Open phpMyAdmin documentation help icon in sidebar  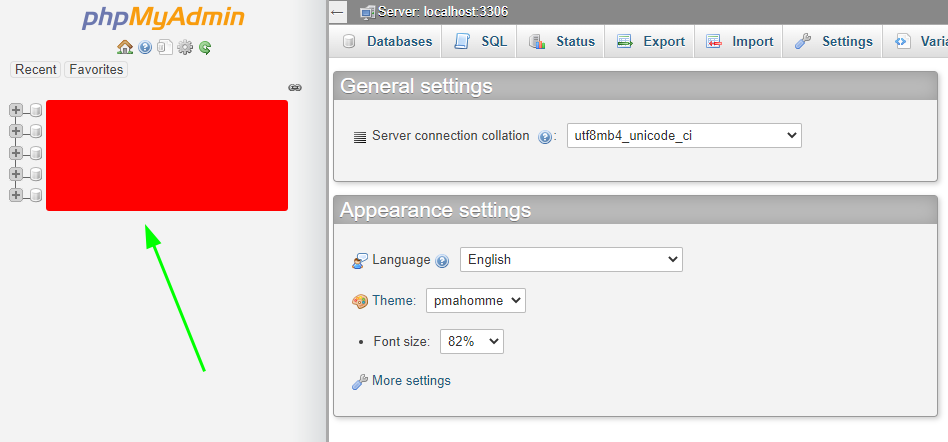[x=145, y=47]
